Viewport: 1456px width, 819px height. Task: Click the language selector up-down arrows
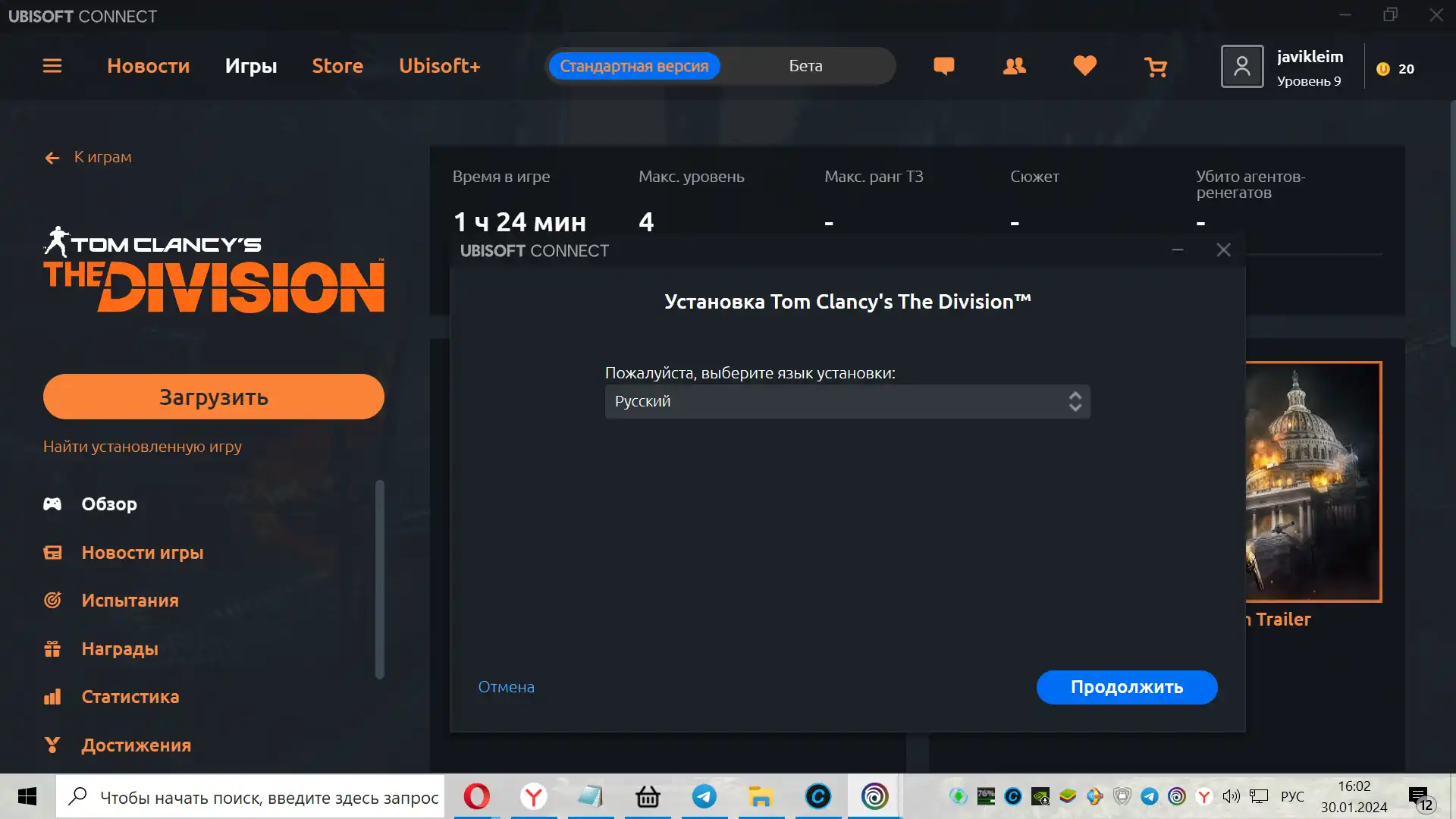pos(1075,401)
